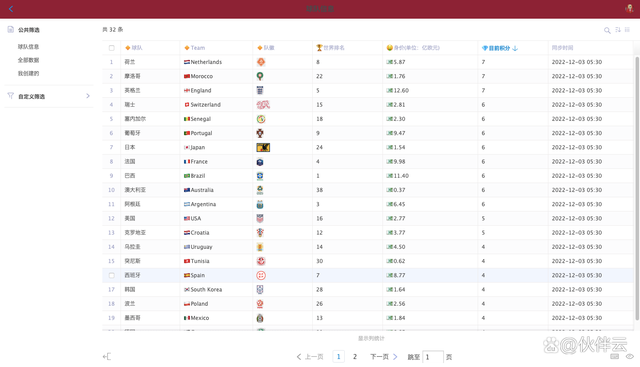This screenshot has height=367, width=640.
Task: Click the keyboard icon near bottom right
Action: click(x=614, y=356)
